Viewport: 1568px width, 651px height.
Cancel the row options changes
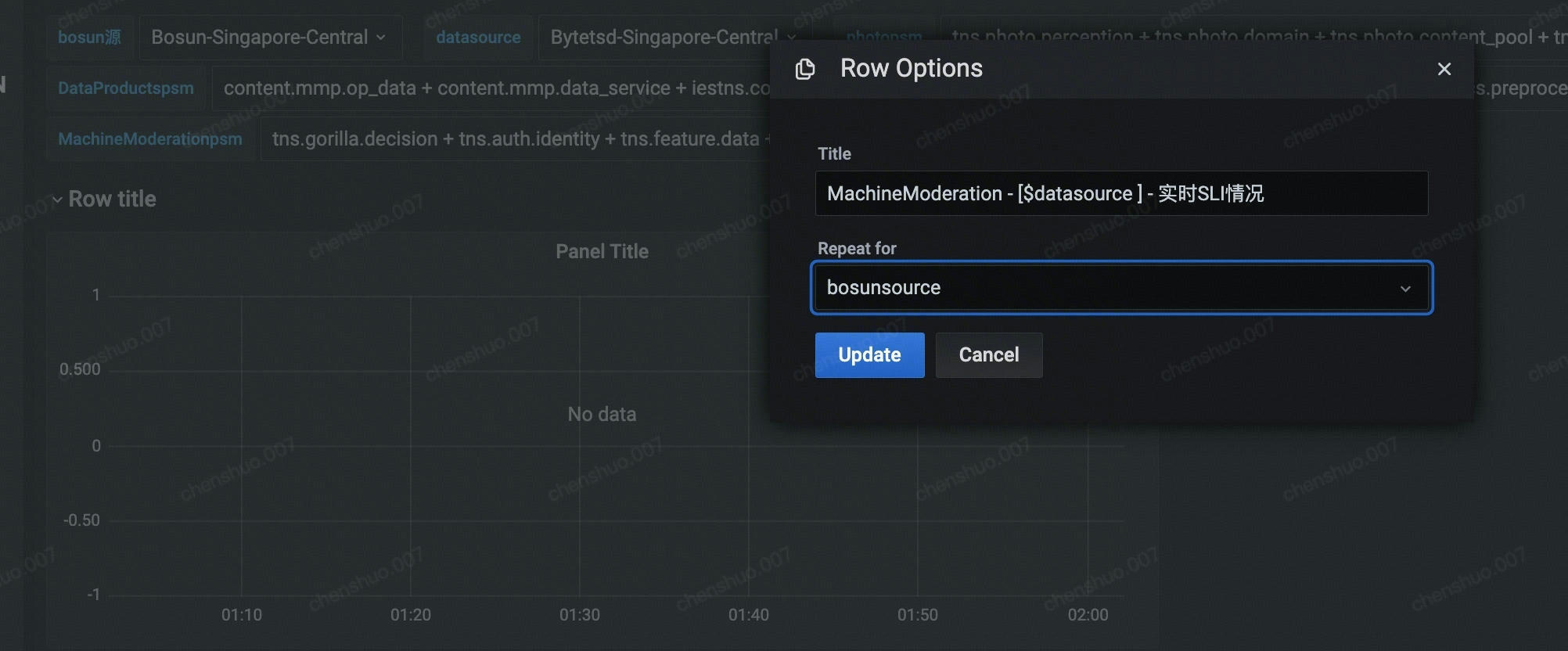coord(988,355)
